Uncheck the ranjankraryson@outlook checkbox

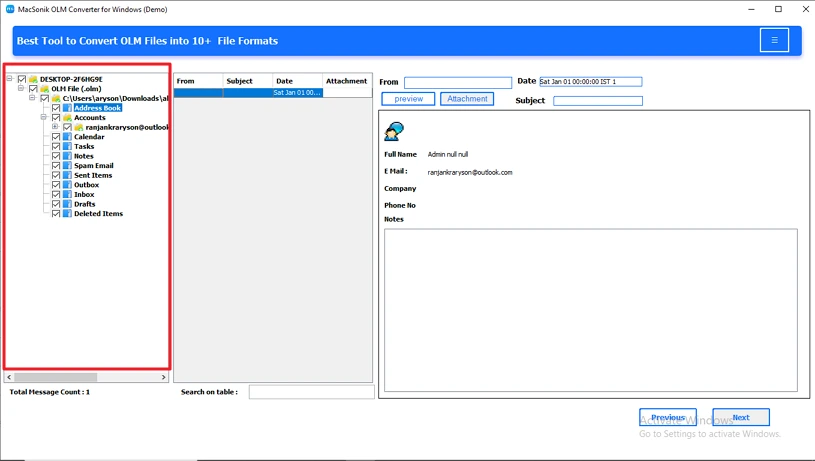click(x=68, y=127)
